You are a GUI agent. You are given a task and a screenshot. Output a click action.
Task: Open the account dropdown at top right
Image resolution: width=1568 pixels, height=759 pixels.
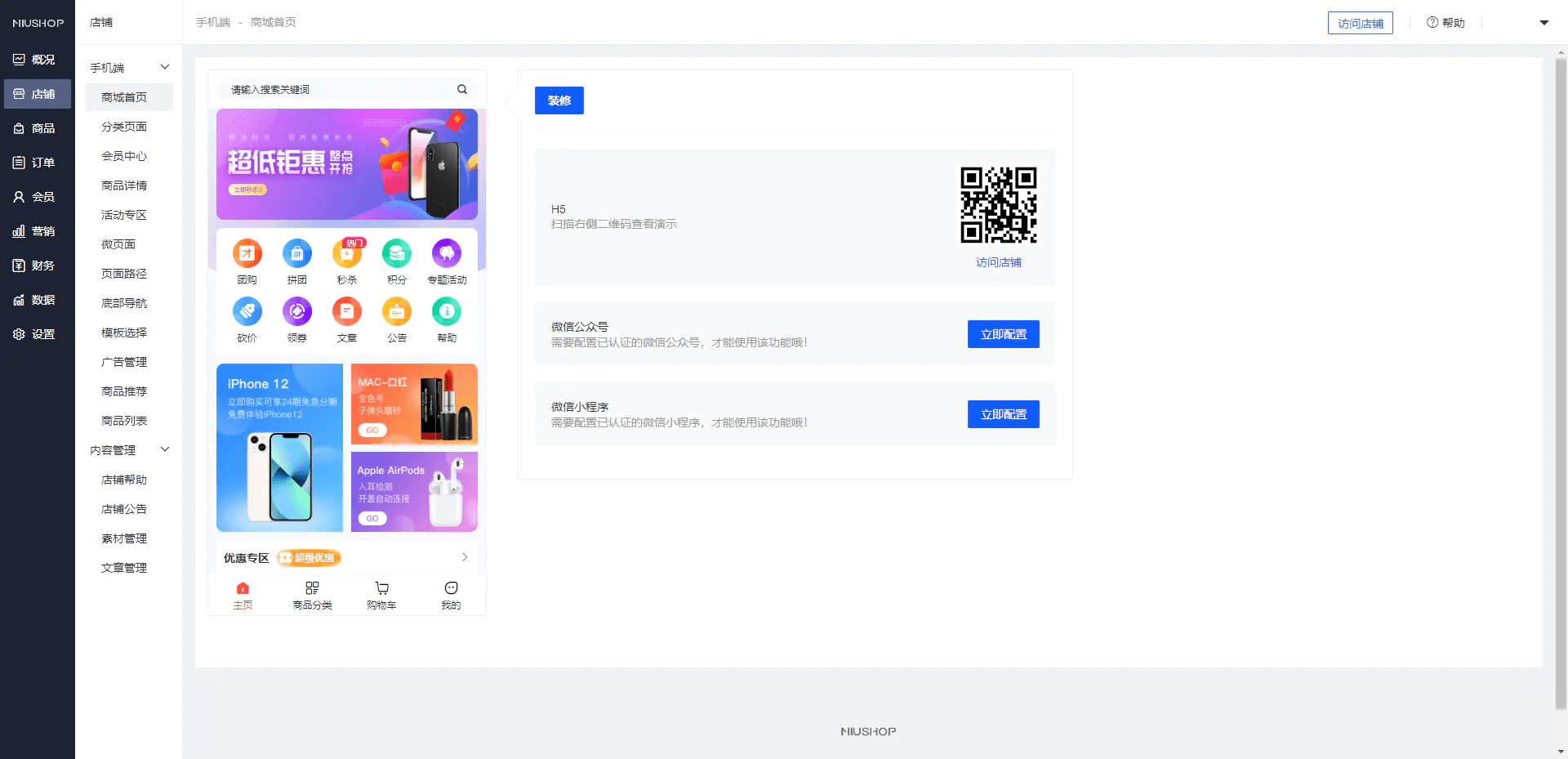pyautogui.click(x=1543, y=22)
